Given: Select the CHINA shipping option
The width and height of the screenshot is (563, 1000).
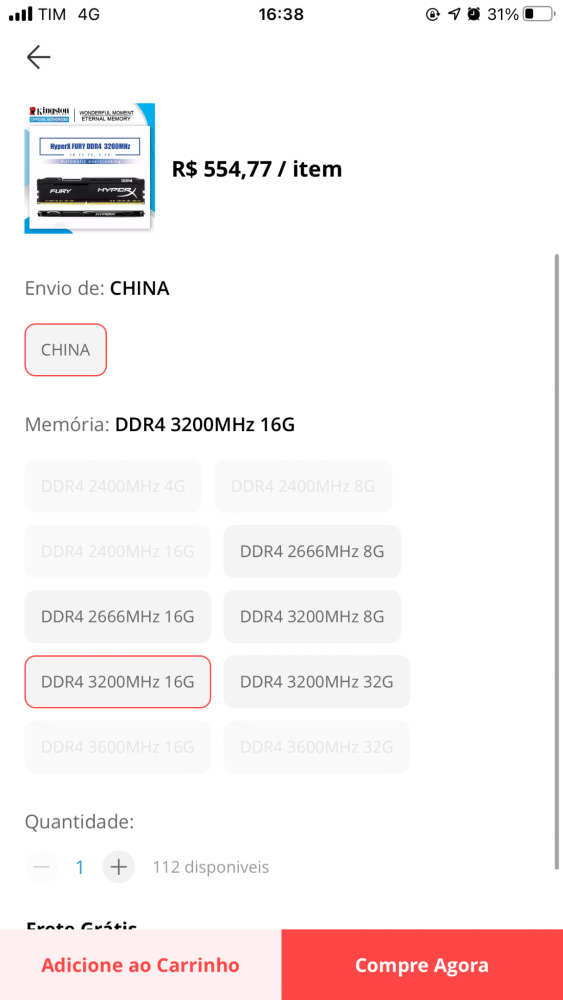Looking at the screenshot, I should pyautogui.click(x=66, y=349).
